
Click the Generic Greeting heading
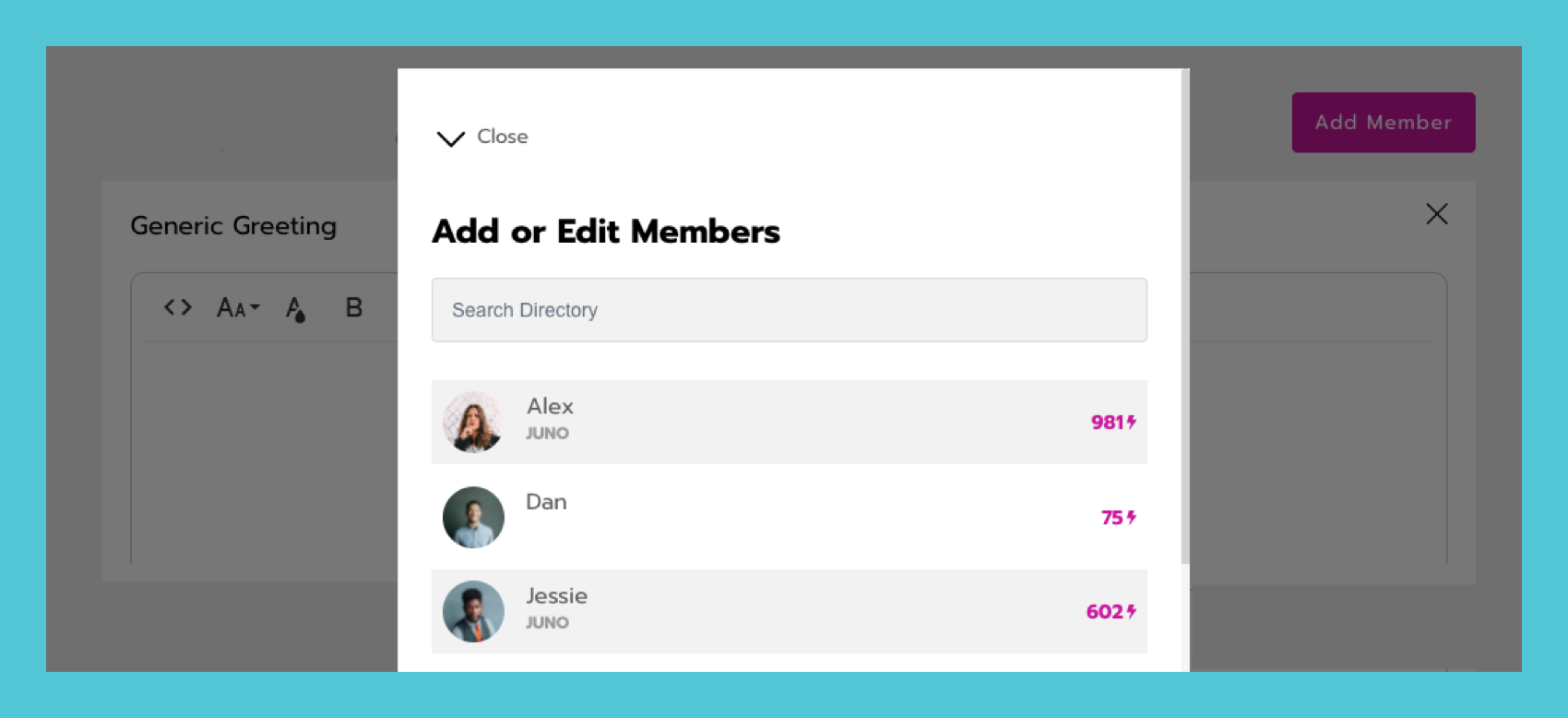point(233,226)
